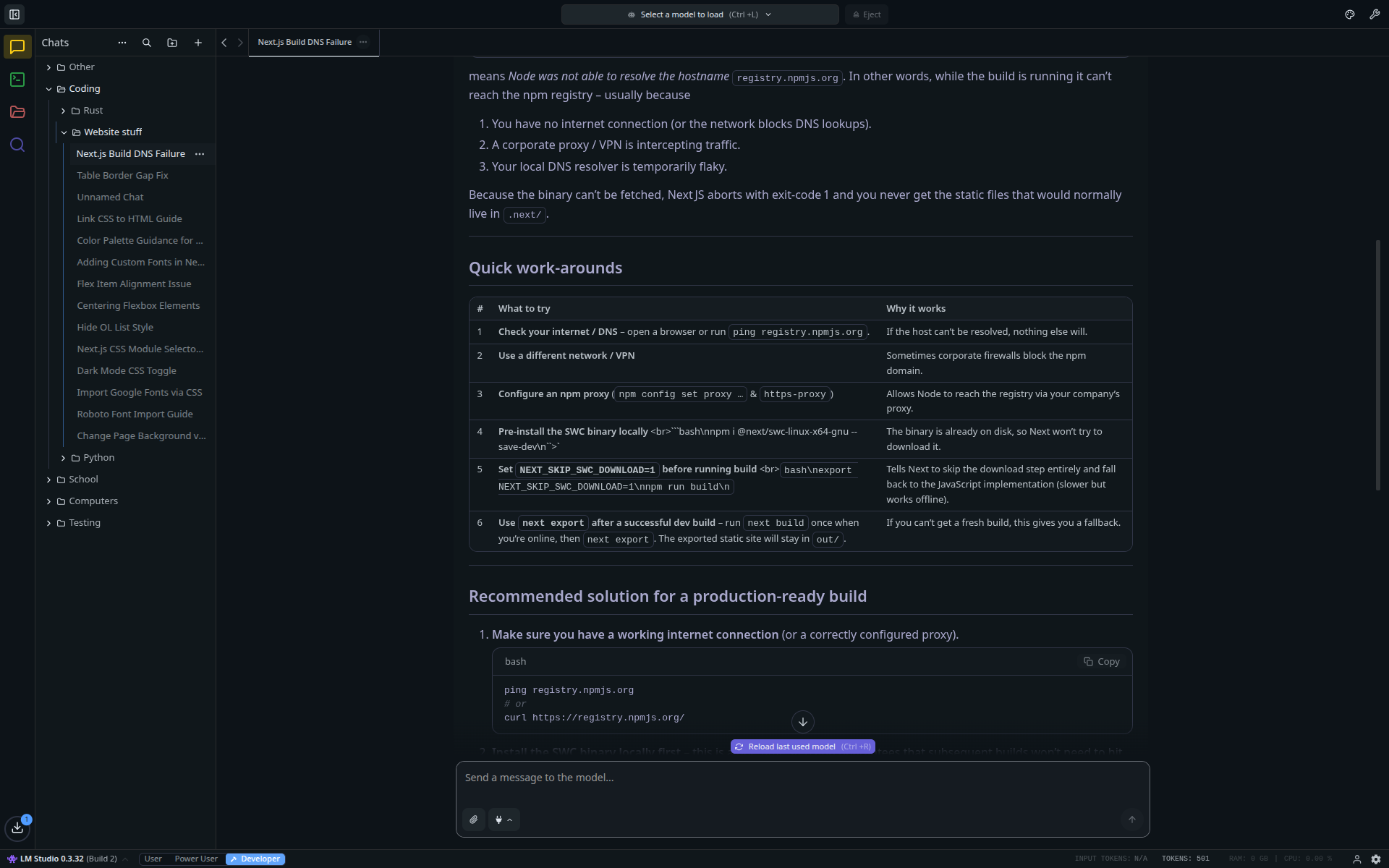This screenshot has height=868, width=1389.
Task: Open the Discover search sidebar icon
Action: click(17, 145)
